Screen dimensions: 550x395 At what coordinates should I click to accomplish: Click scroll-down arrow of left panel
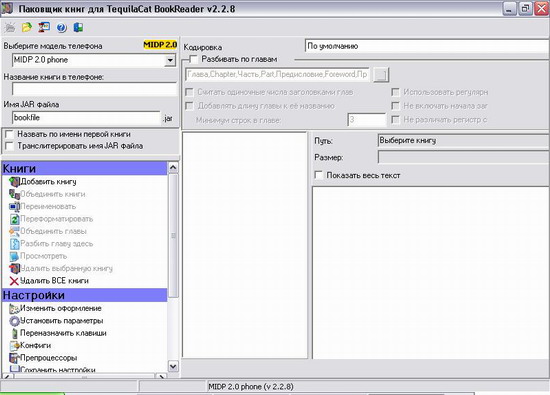pyautogui.click(x=173, y=367)
